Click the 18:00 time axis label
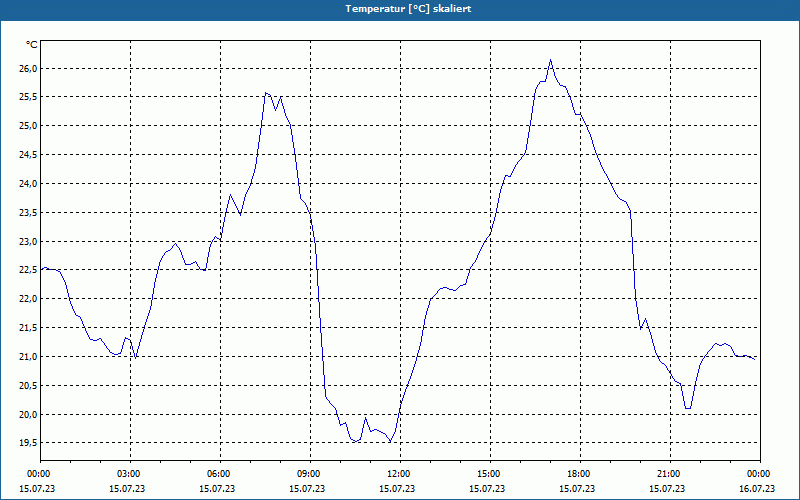800x500 pixels. (x=580, y=474)
